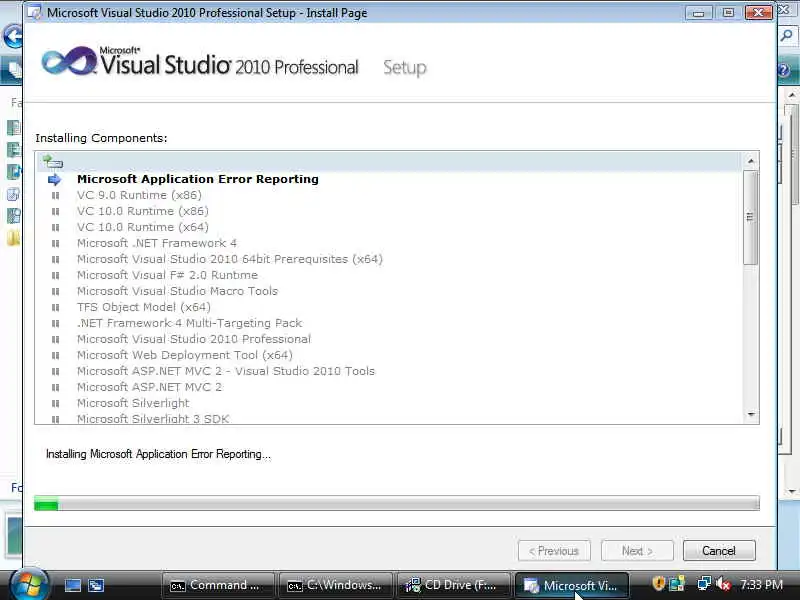Click pause icon beside the Microsoft Silverlight row
The width and height of the screenshot is (800, 600).
(56, 403)
